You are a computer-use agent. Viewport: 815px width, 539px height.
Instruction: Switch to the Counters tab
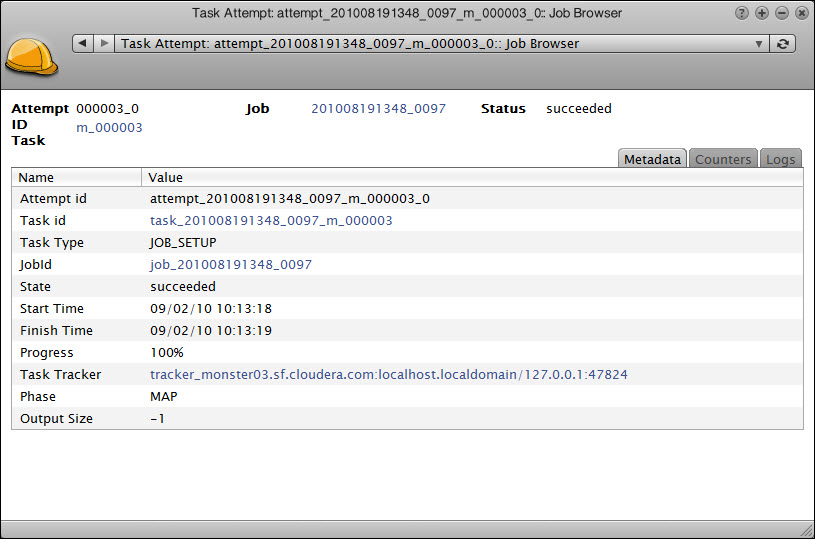coord(722,159)
